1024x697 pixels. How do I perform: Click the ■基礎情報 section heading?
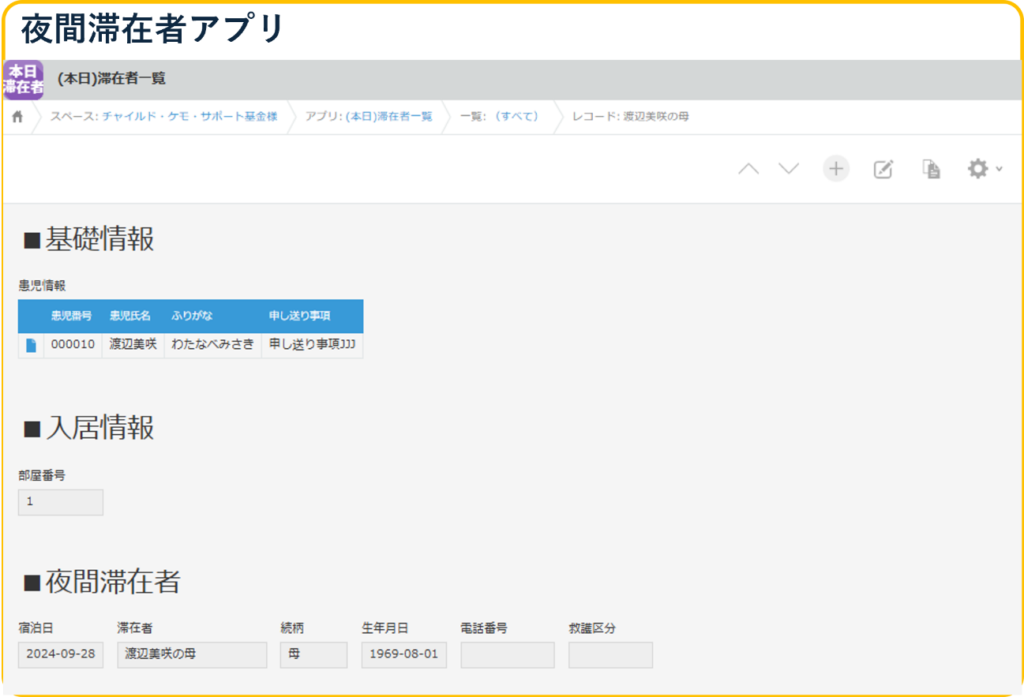tap(89, 239)
